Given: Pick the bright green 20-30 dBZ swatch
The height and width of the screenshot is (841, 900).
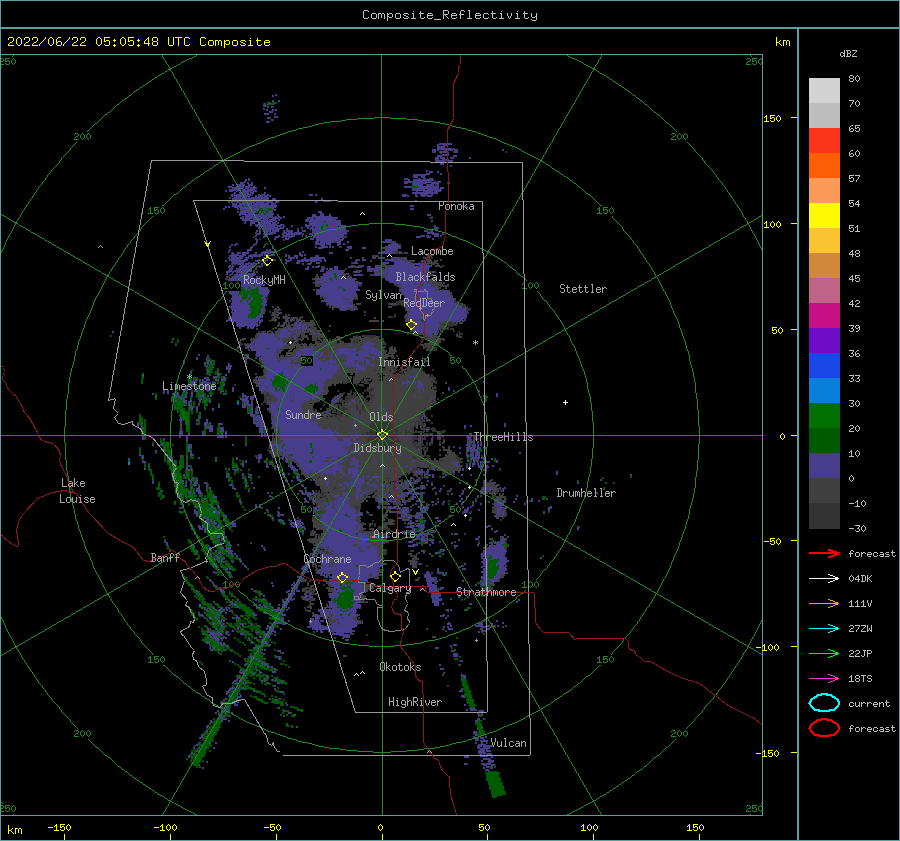Looking at the screenshot, I should pyautogui.click(x=824, y=415).
